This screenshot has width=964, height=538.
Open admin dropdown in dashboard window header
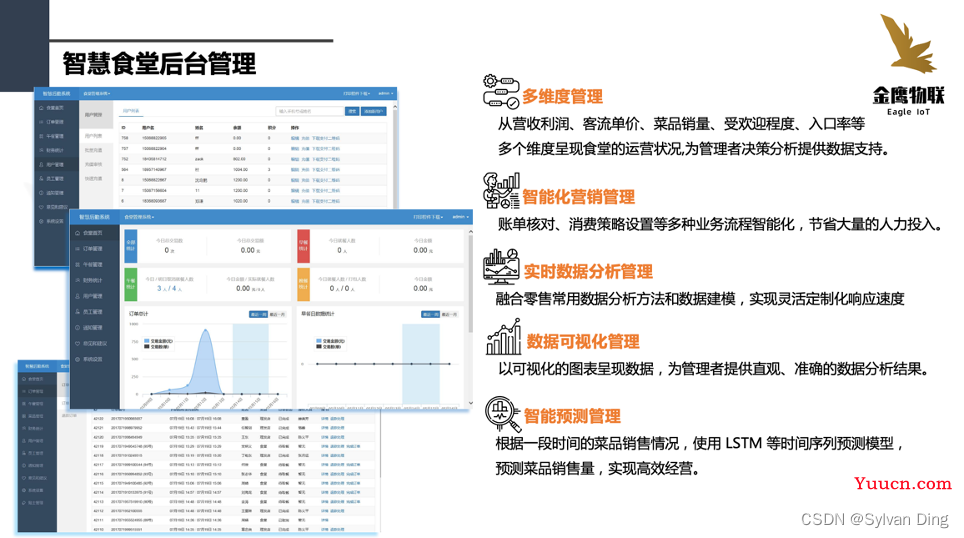click(461, 217)
